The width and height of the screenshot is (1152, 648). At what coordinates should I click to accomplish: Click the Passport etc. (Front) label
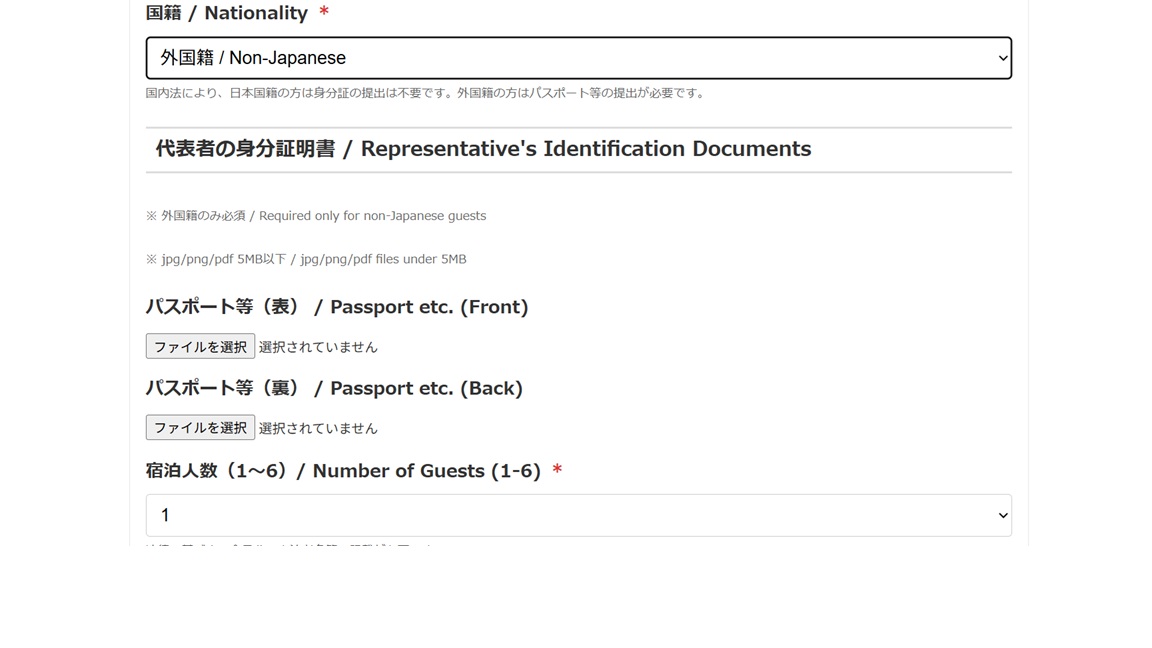[x=337, y=307]
